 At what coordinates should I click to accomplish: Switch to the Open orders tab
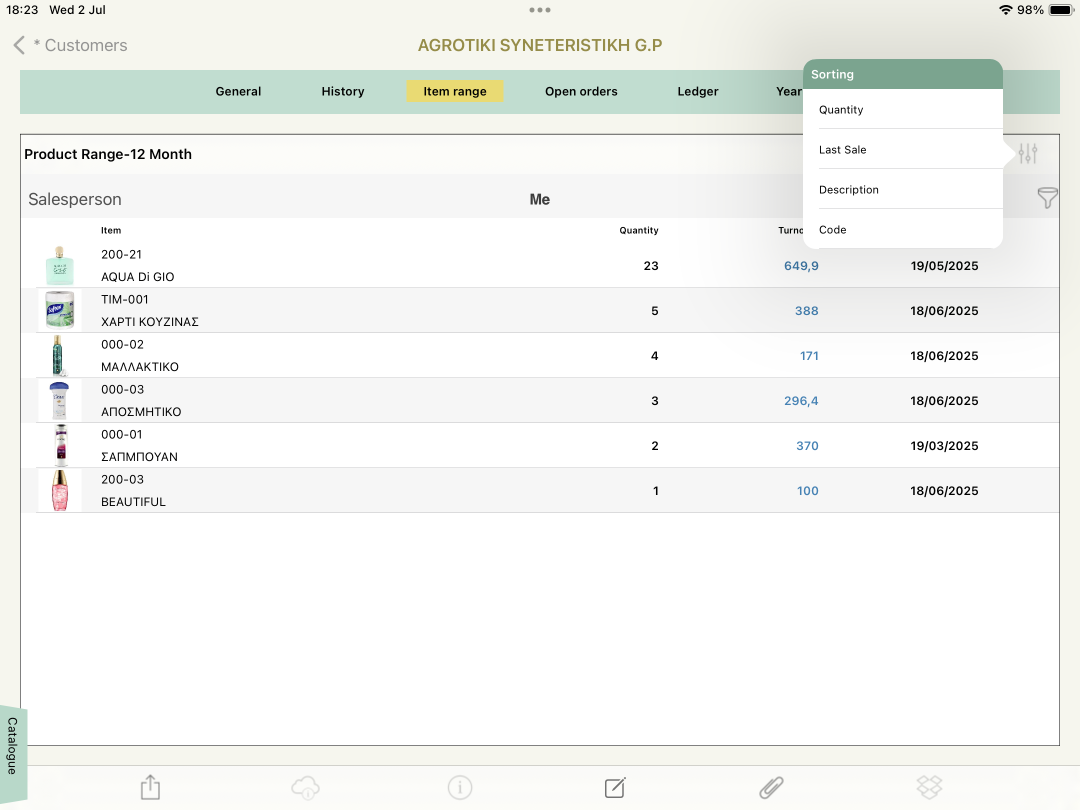click(581, 92)
